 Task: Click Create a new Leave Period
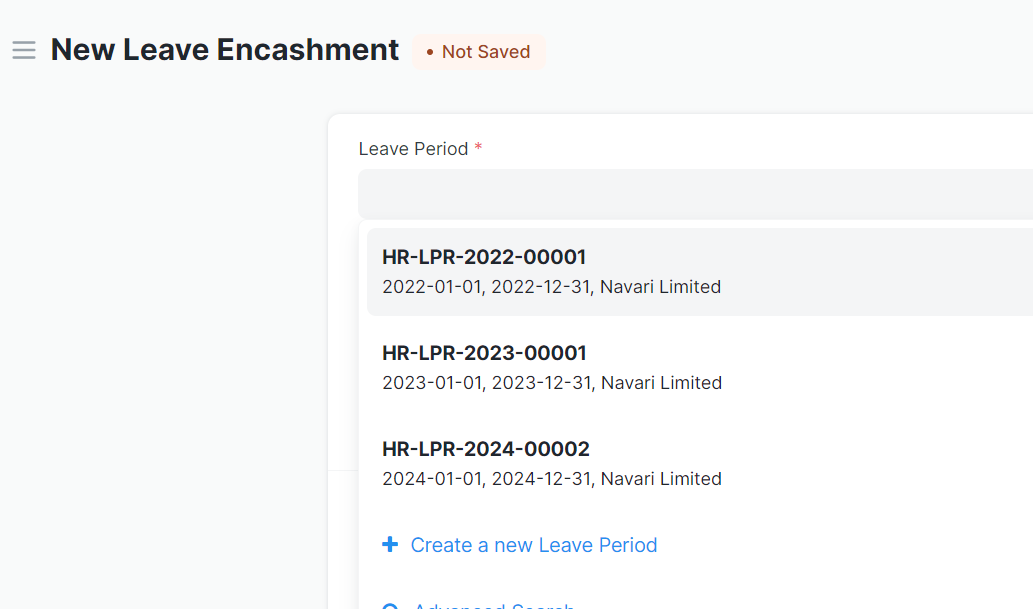point(533,544)
